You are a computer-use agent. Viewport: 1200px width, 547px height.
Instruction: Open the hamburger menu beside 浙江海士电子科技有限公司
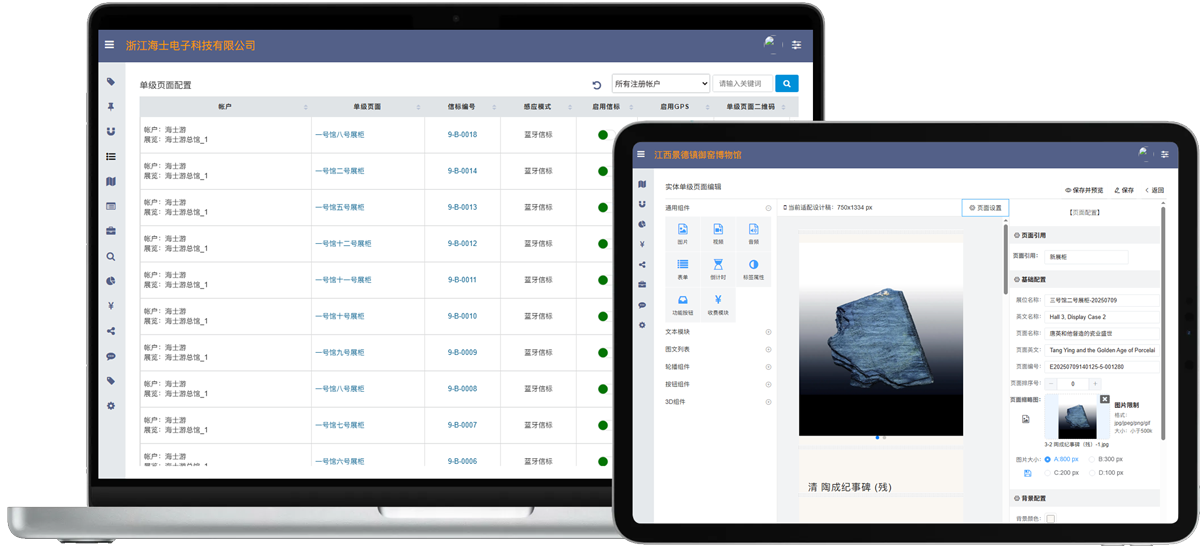pos(109,45)
